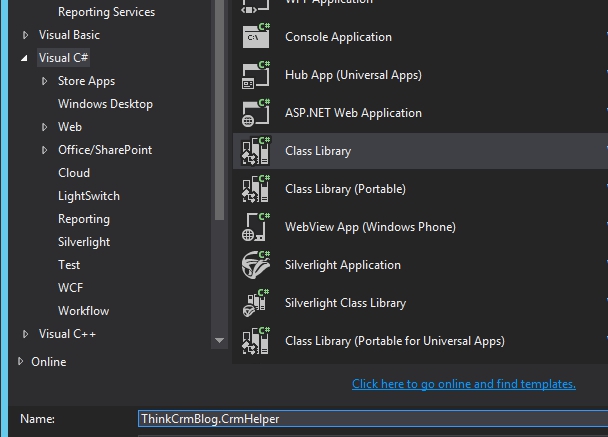Click the Silverlight Application icon
Image resolution: width=608 pixels, height=437 pixels.
coord(256,264)
